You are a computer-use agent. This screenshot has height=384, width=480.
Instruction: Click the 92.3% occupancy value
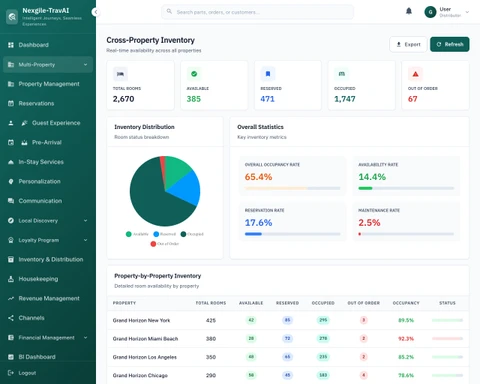pyautogui.click(x=406, y=339)
